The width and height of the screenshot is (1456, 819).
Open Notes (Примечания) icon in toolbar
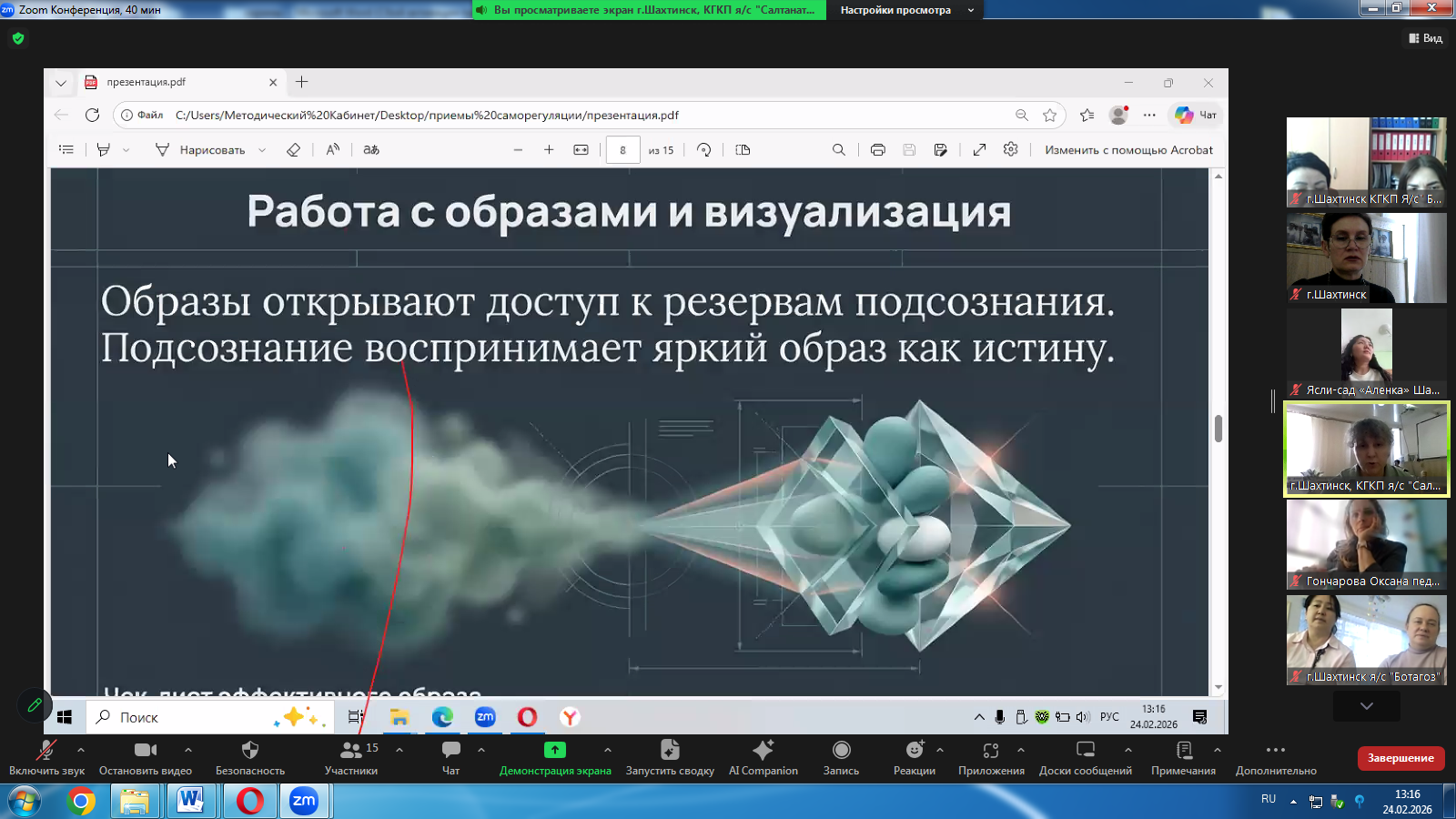point(1183,751)
